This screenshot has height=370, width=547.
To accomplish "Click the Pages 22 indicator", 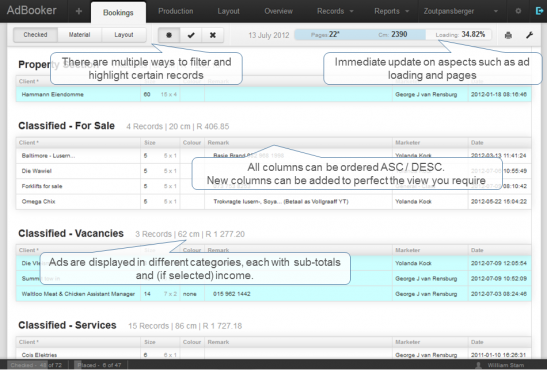I will click(x=325, y=35).
